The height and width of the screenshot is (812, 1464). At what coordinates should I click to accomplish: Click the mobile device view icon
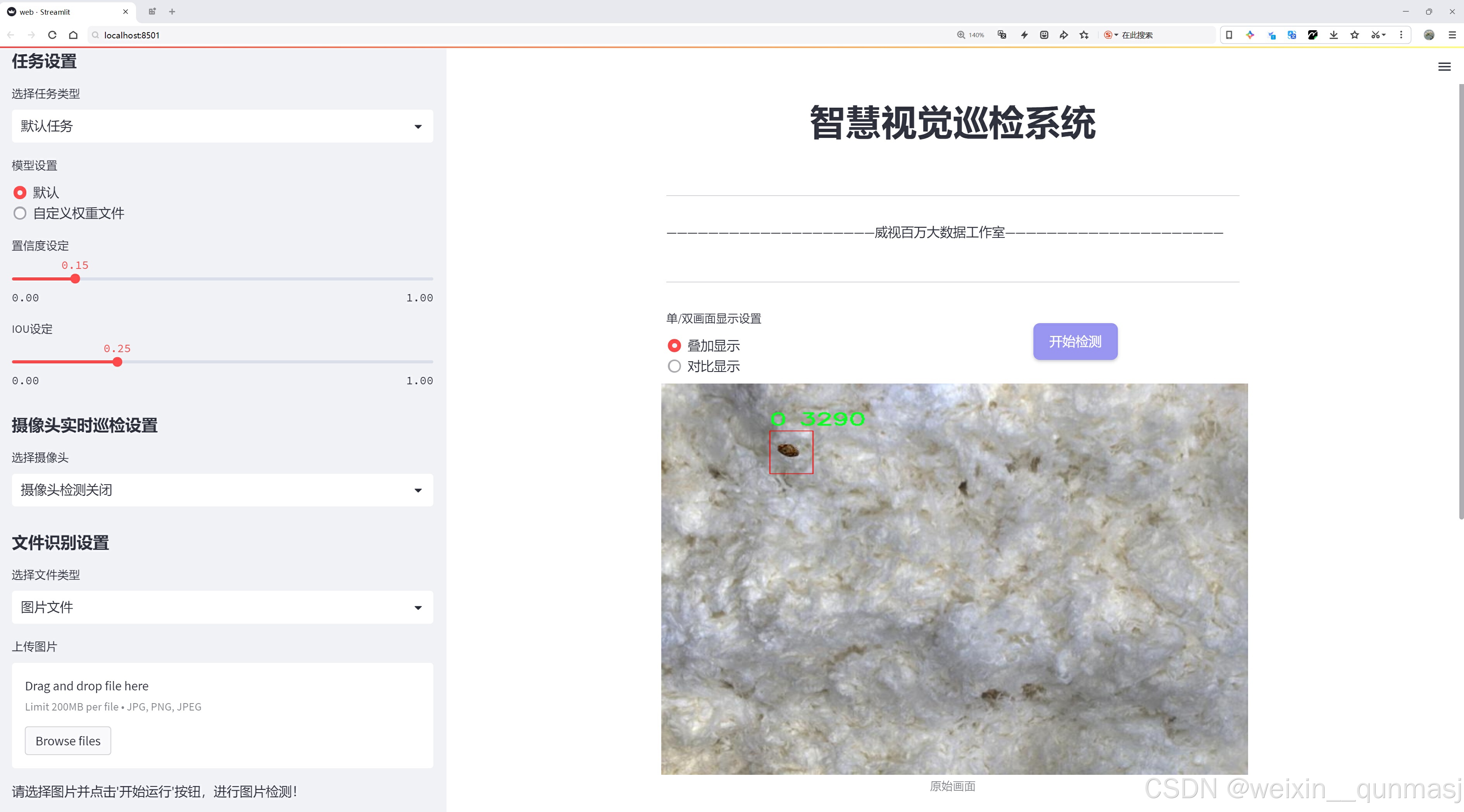[1229, 35]
